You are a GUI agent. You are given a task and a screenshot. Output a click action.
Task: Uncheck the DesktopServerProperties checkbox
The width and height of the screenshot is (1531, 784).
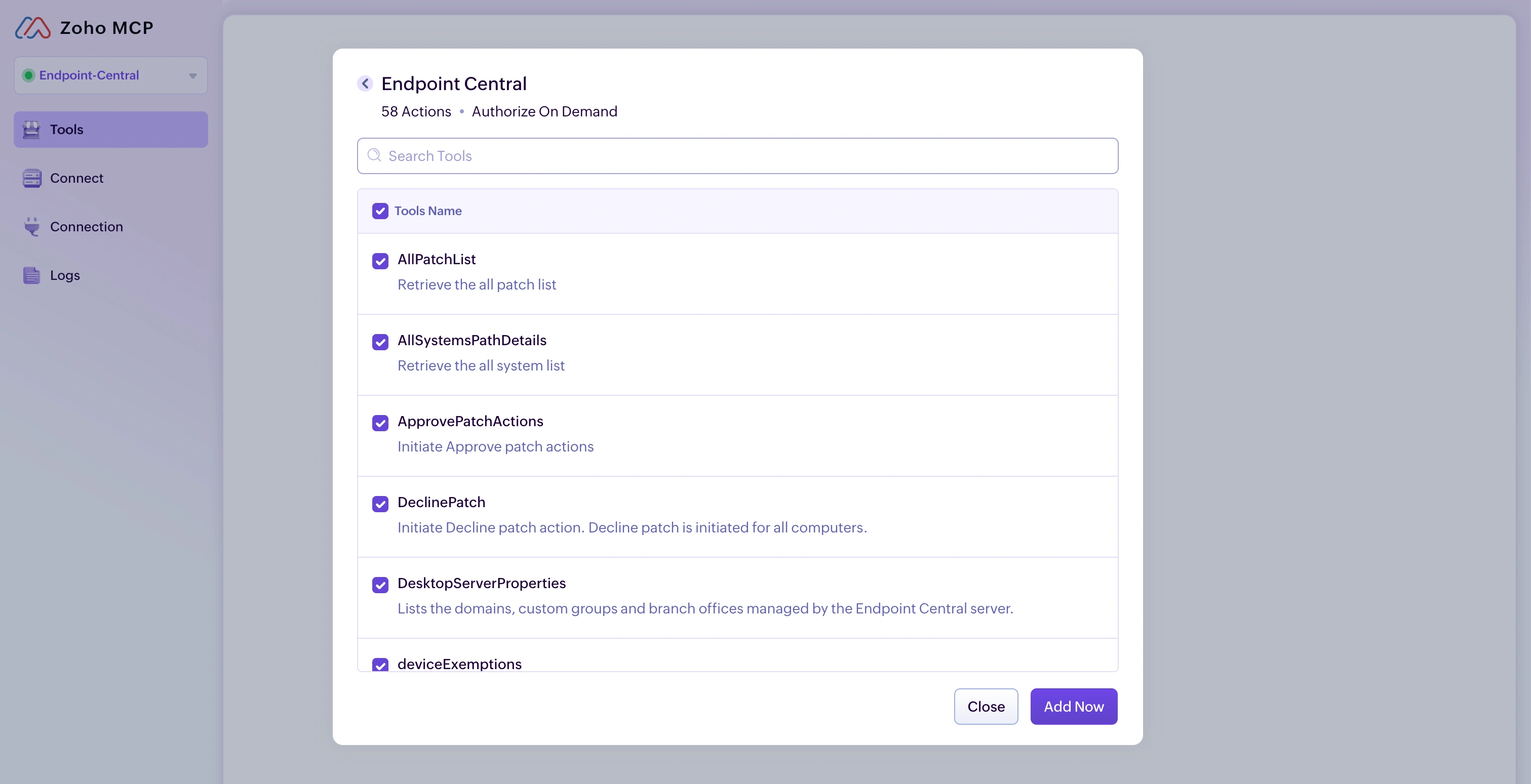click(380, 585)
